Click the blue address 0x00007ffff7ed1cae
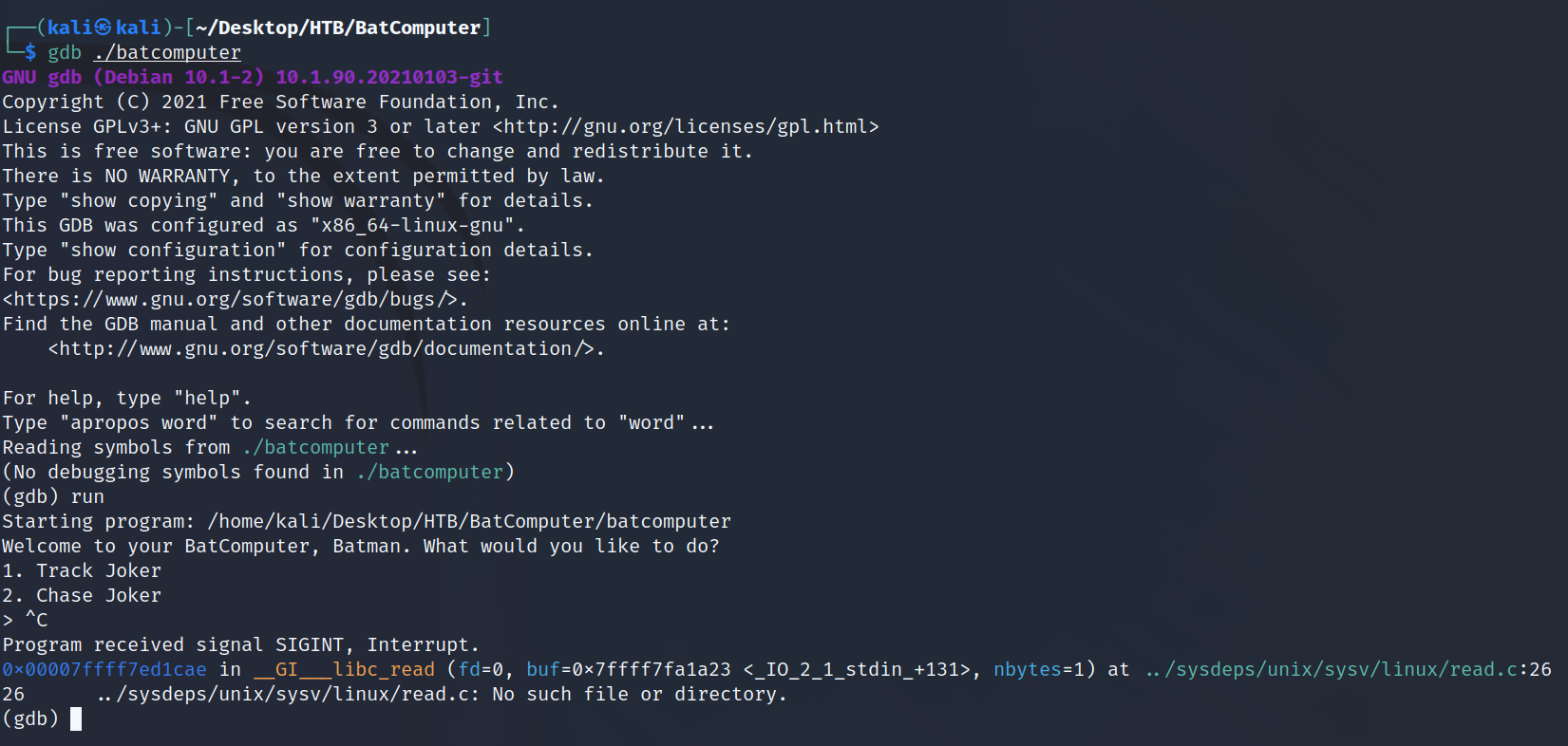 pos(104,669)
